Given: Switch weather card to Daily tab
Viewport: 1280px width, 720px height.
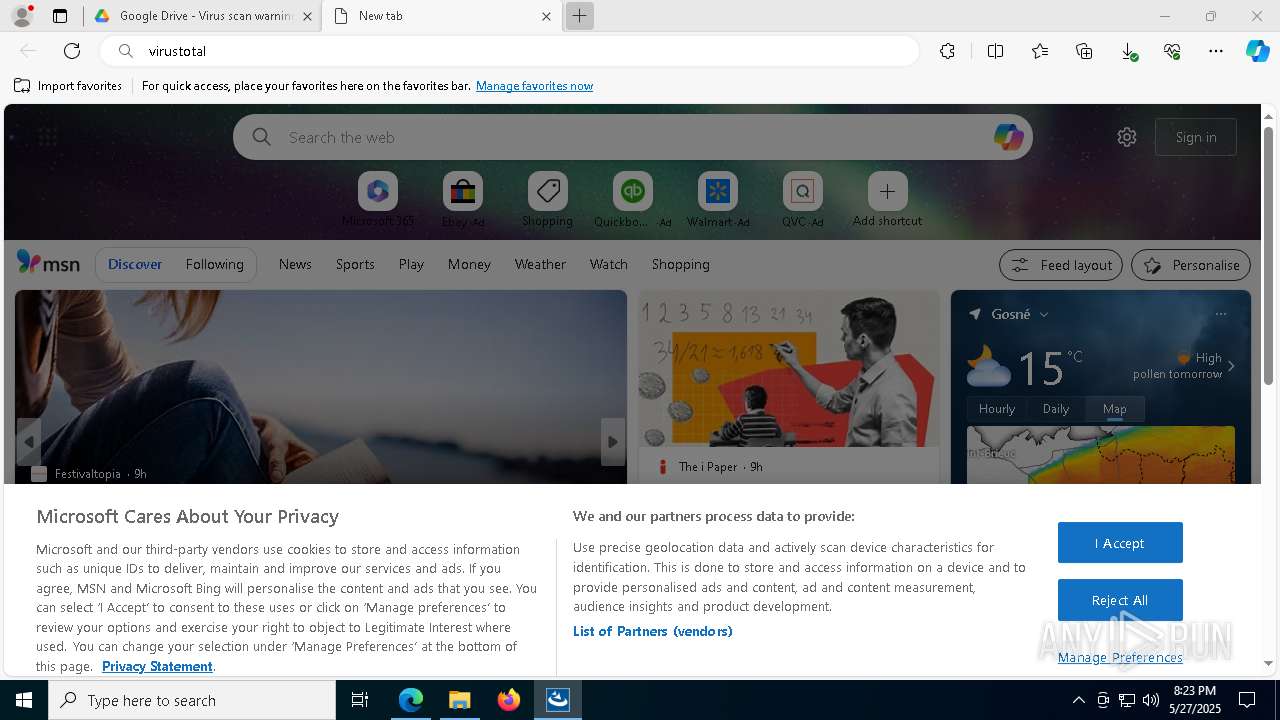Looking at the screenshot, I should coord(1056,409).
